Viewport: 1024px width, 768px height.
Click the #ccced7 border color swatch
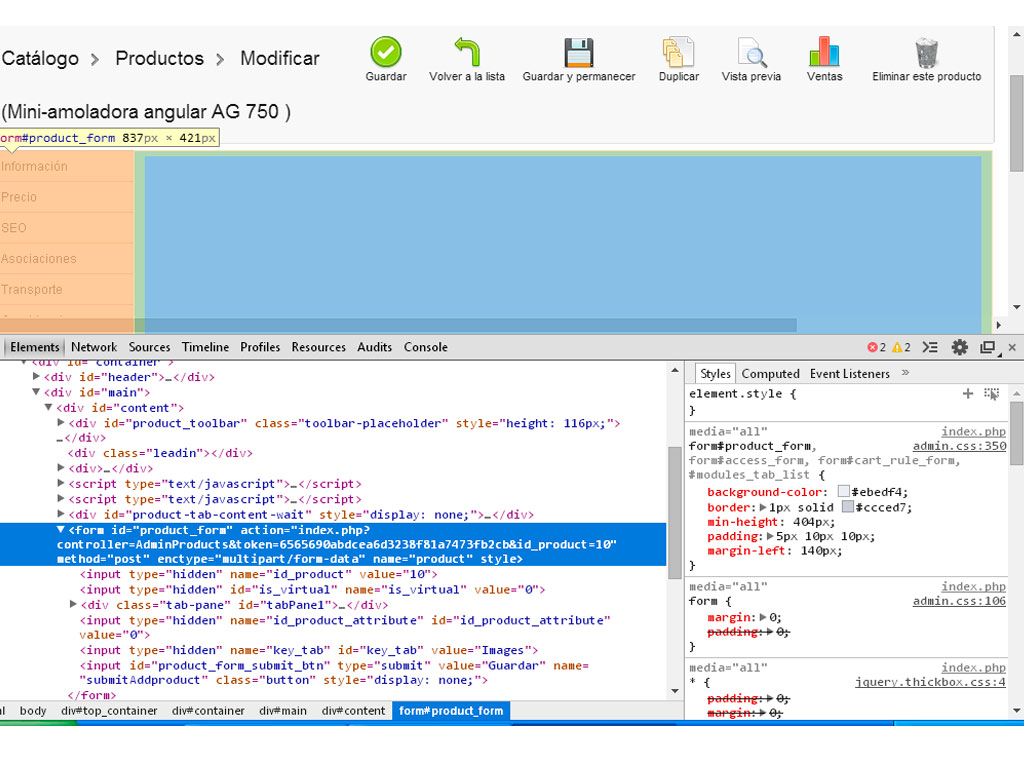pyautogui.click(x=848, y=506)
